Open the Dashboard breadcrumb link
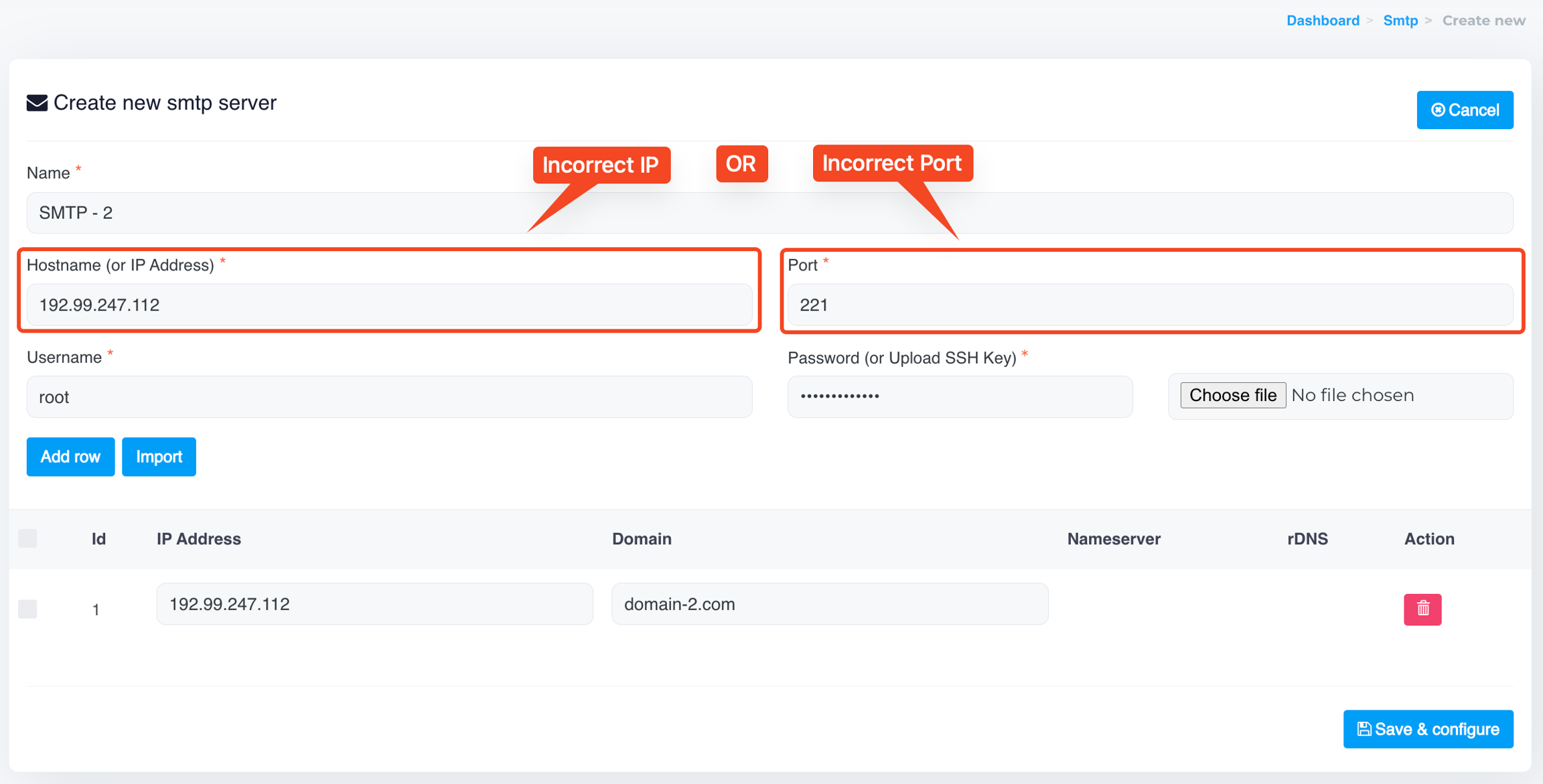Image resolution: width=1543 pixels, height=784 pixels. [1322, 20]
